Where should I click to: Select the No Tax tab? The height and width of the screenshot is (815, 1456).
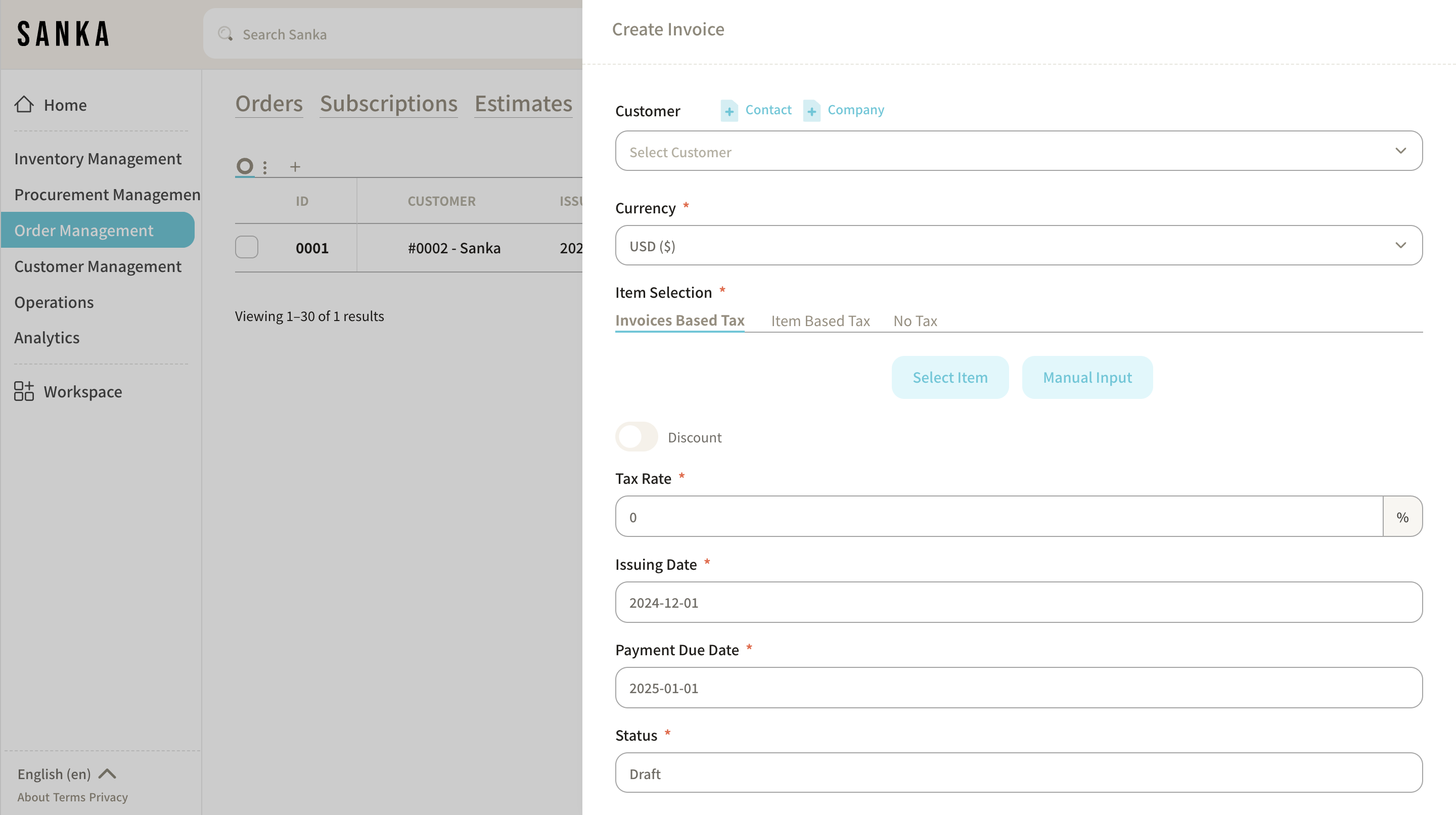[915, 321]
